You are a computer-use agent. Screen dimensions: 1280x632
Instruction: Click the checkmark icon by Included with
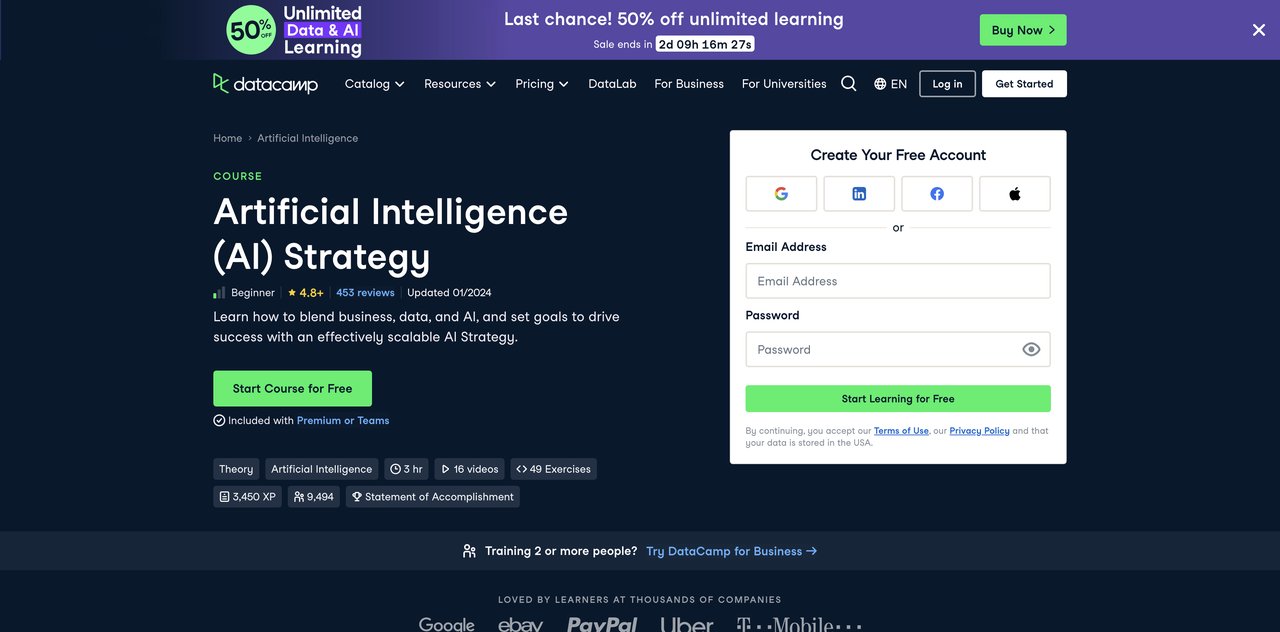[219, 421]
